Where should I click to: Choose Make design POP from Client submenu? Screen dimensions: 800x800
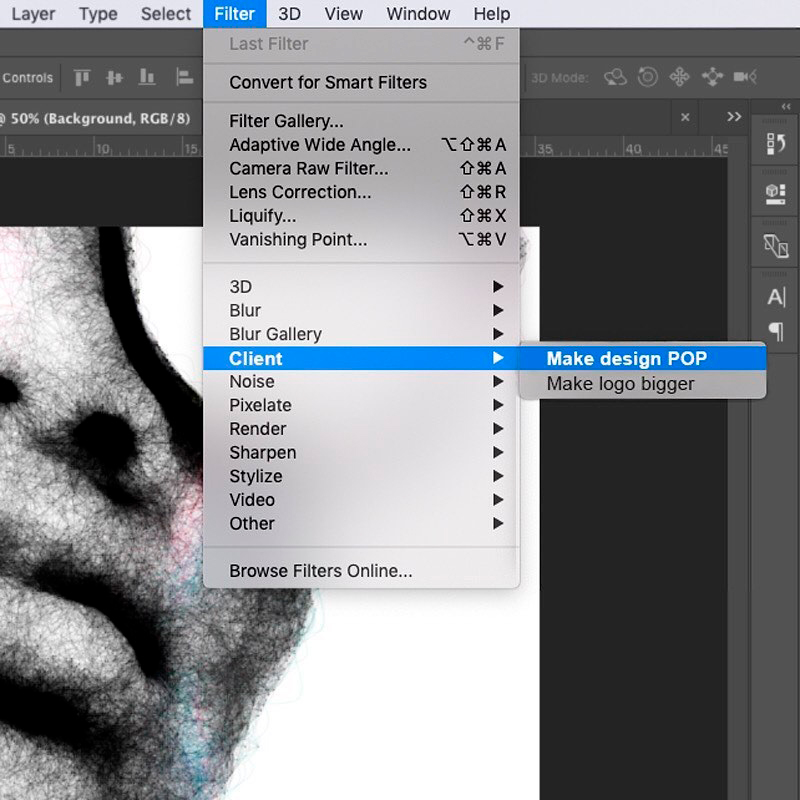627,358
